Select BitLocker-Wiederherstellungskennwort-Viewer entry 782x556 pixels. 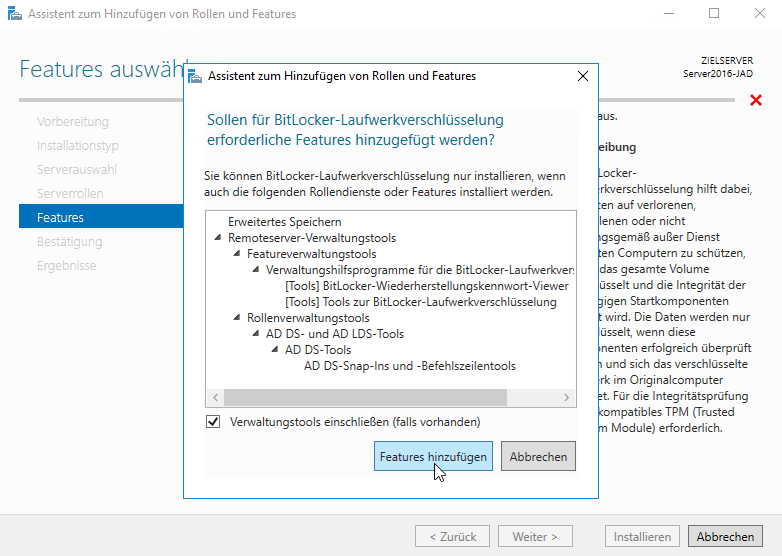(x=427, y=286)
